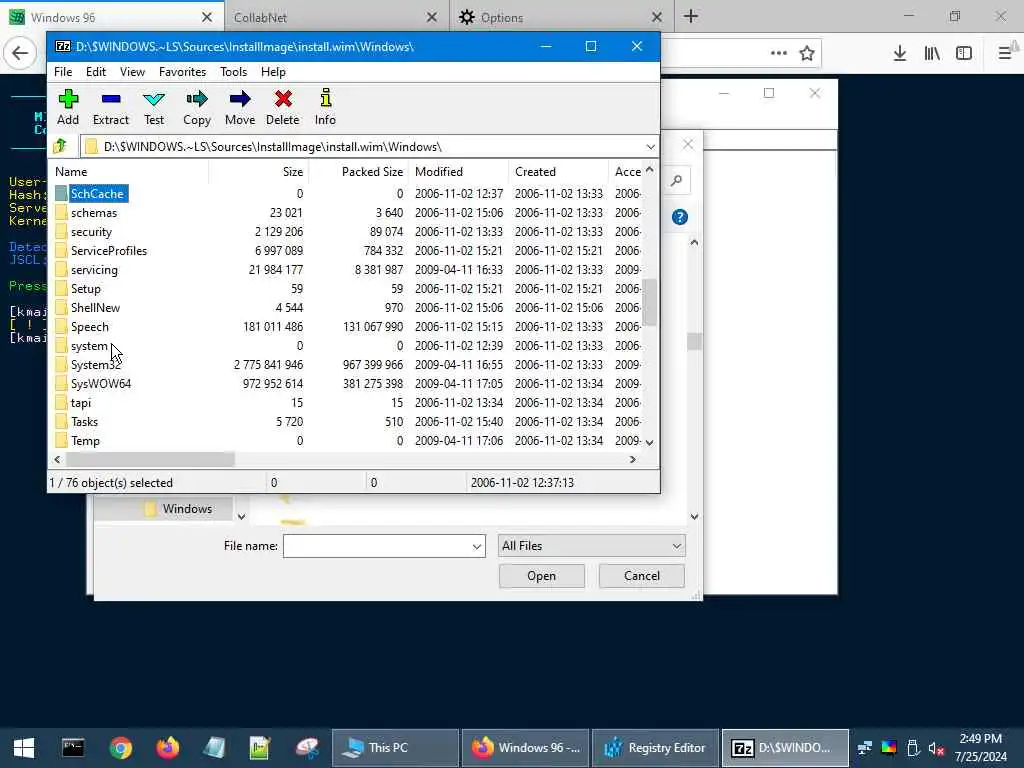Screen dimensions: 1024x768
Task: Open the Tools menu
Action: pyautogui.click(x=233, y=72)
